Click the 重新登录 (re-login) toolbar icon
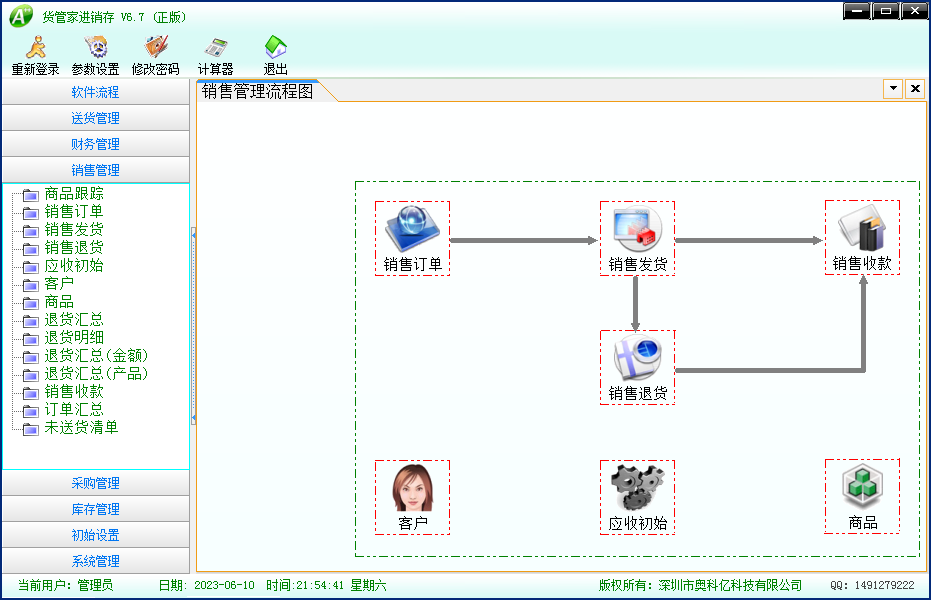 tap(36, 47)
